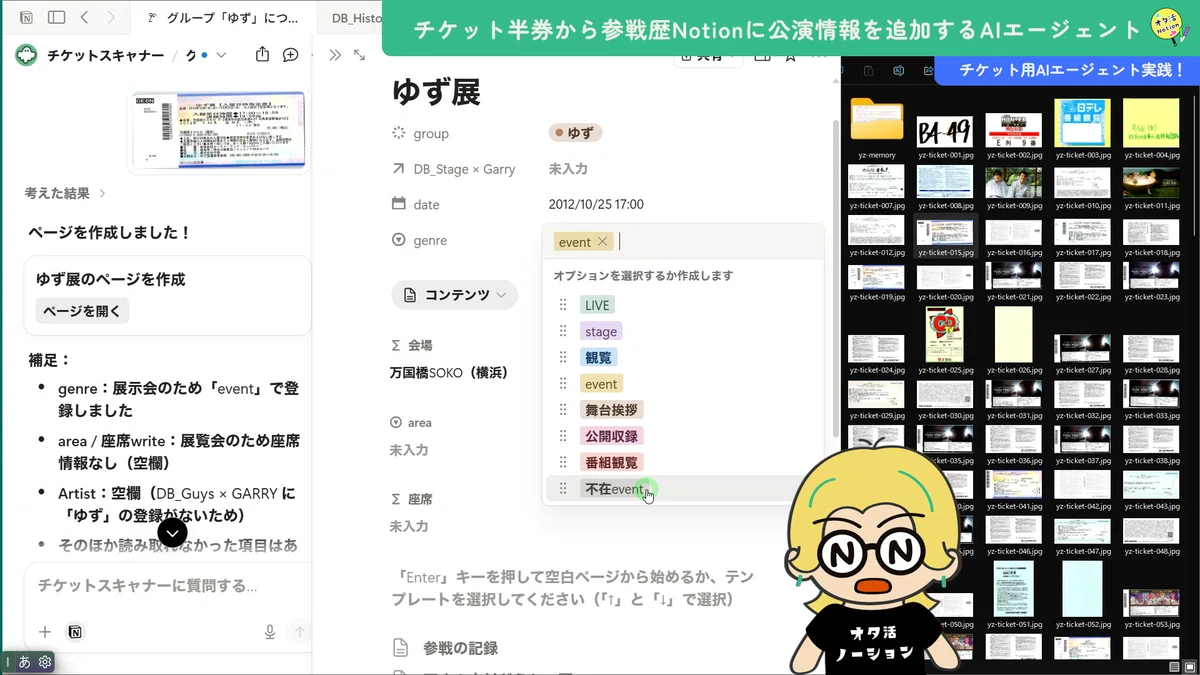Start a new chat with the plus-bubble icon
1200x675 pixels.
291,55
